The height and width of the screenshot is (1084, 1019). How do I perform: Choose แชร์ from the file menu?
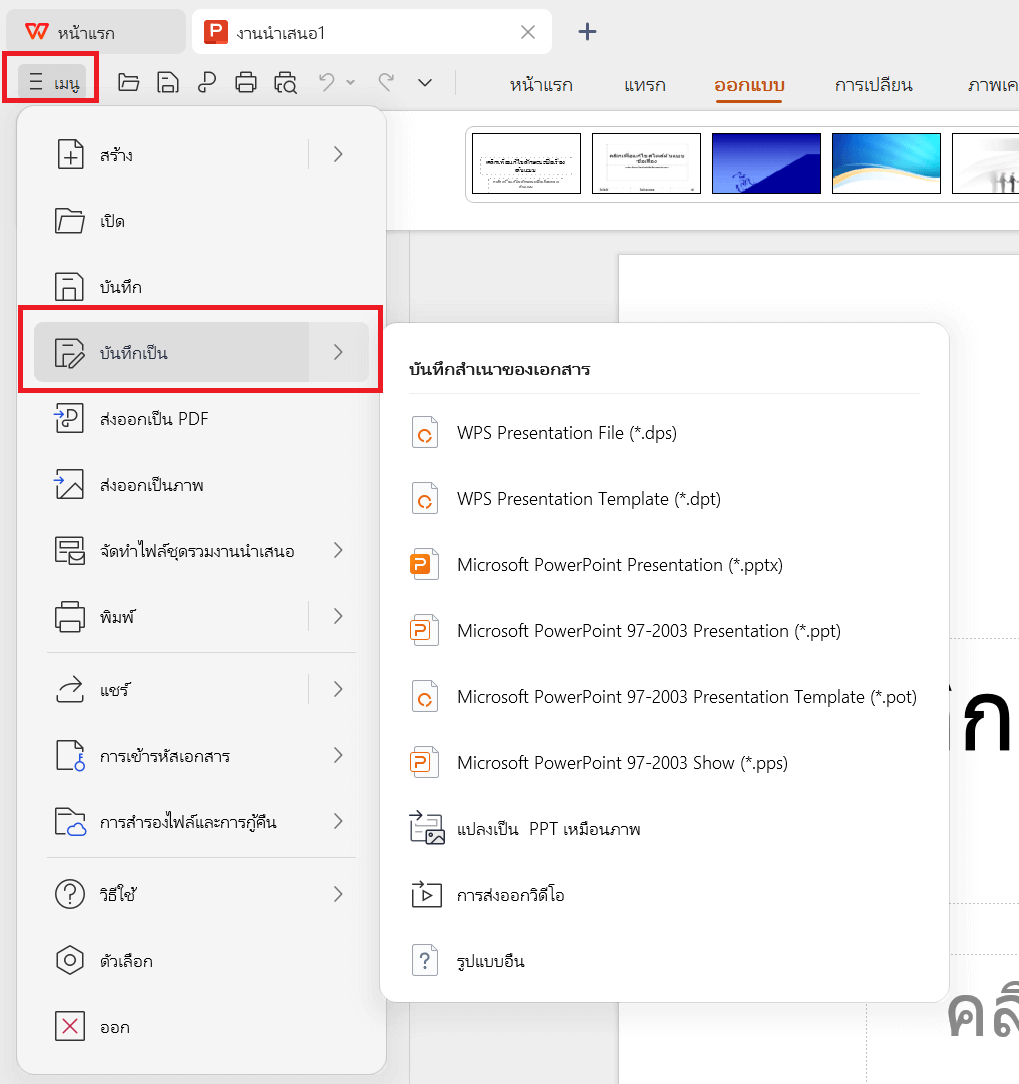[171, 689]
